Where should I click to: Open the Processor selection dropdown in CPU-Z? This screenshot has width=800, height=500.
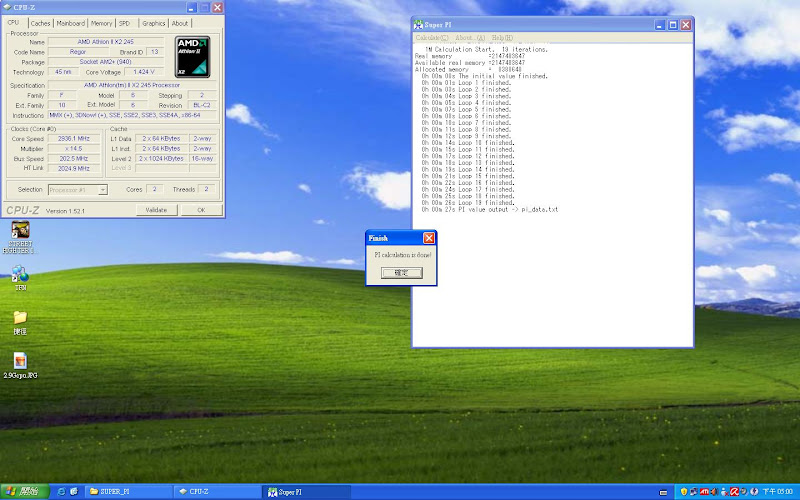[x=103, y=190]
